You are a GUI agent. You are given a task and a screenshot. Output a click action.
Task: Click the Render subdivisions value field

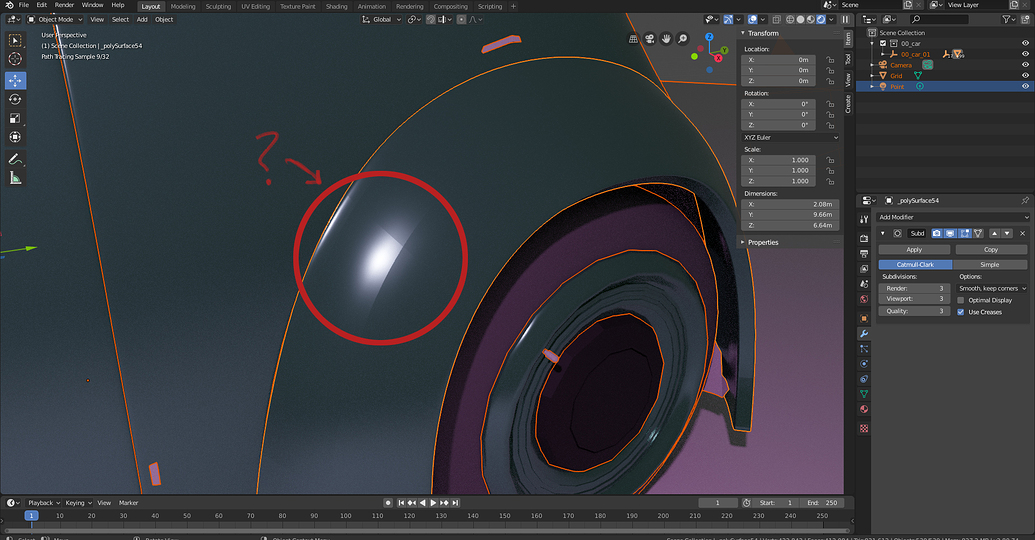tap(914, 288)
